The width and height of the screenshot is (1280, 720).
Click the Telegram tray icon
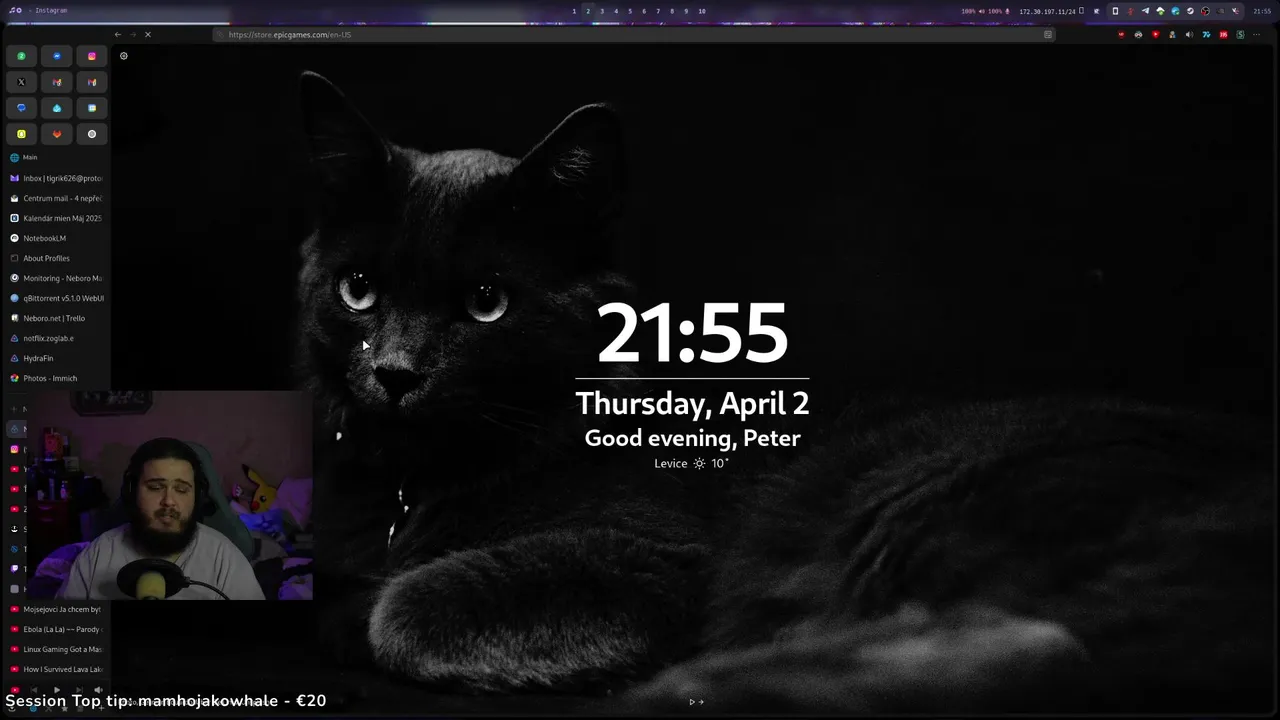point(1145,11)
